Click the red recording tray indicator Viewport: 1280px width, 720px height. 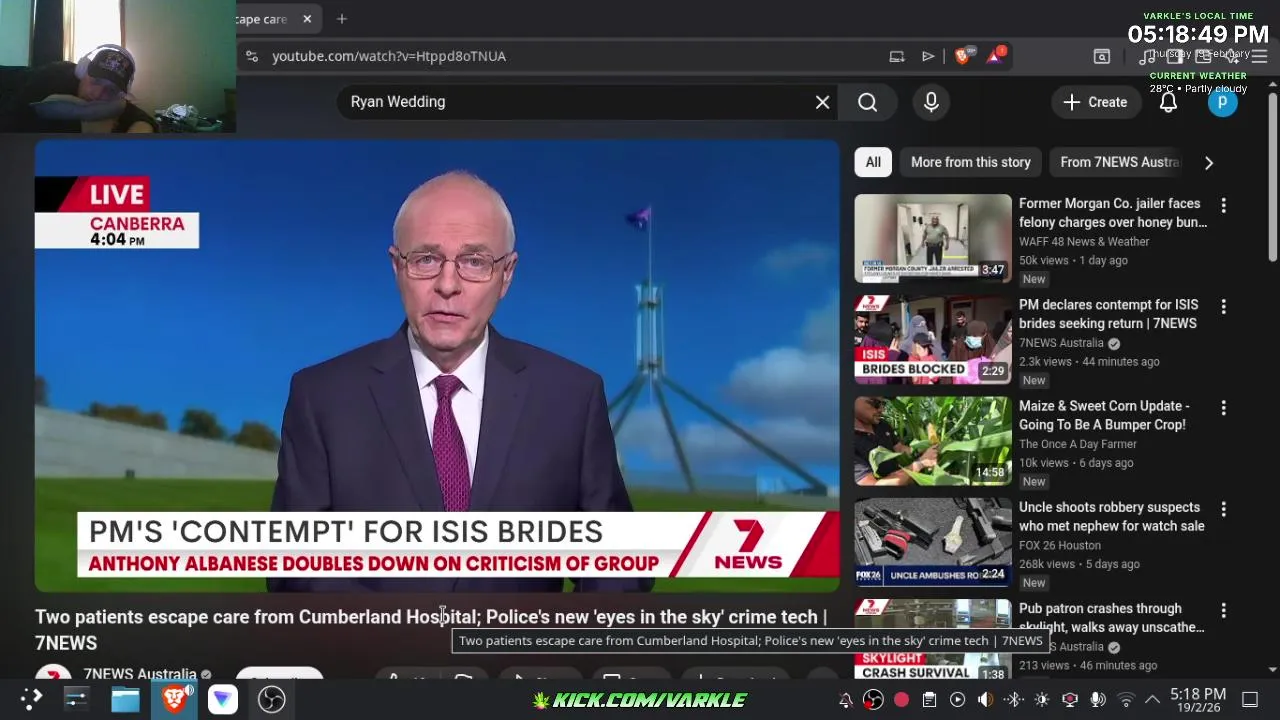tap(901, 700)
